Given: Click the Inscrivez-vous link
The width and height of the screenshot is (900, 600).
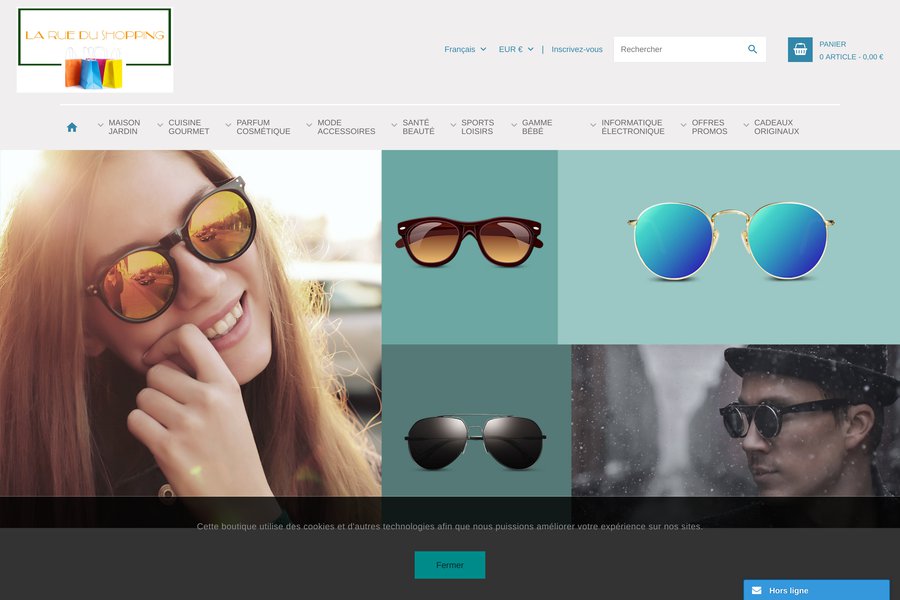Looking at the screenshot, I should [x=577, y=49].
